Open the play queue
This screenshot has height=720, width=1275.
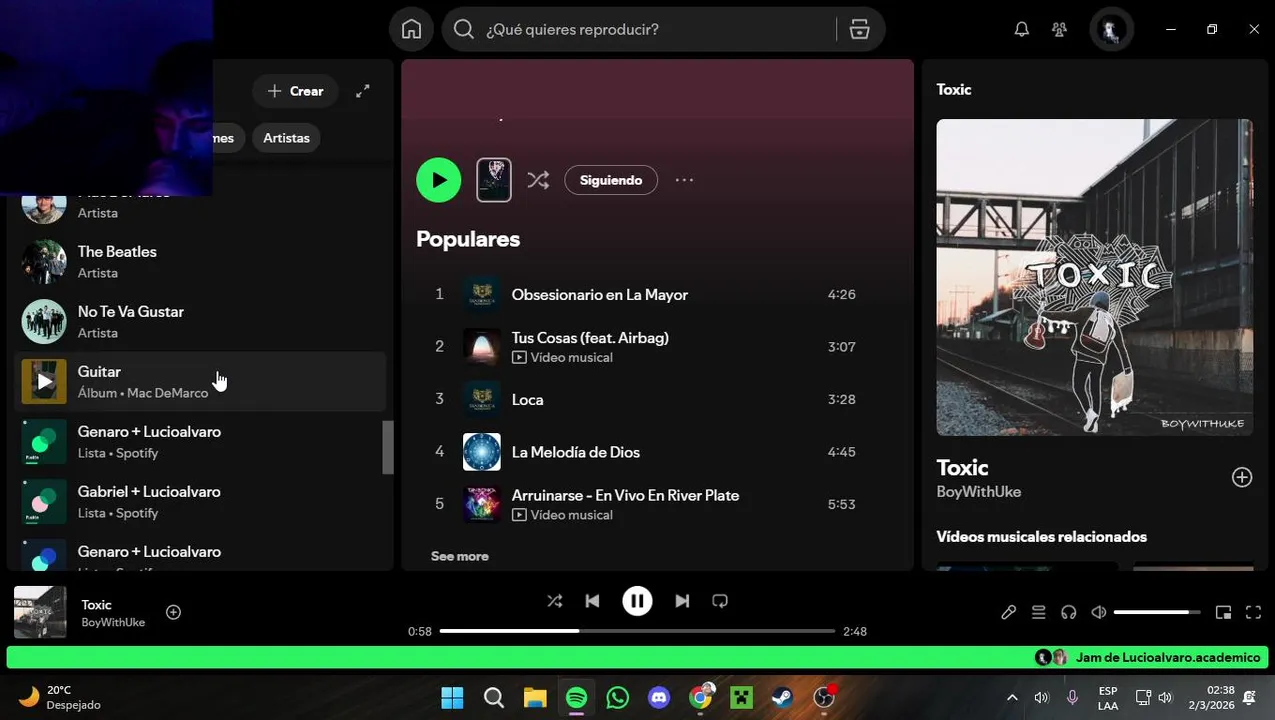tap(1038, 612)
